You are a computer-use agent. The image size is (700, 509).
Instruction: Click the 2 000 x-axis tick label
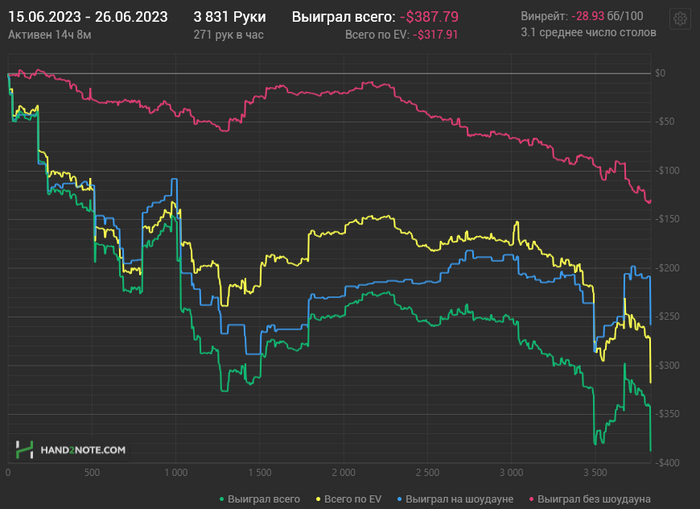coord(344,472)
